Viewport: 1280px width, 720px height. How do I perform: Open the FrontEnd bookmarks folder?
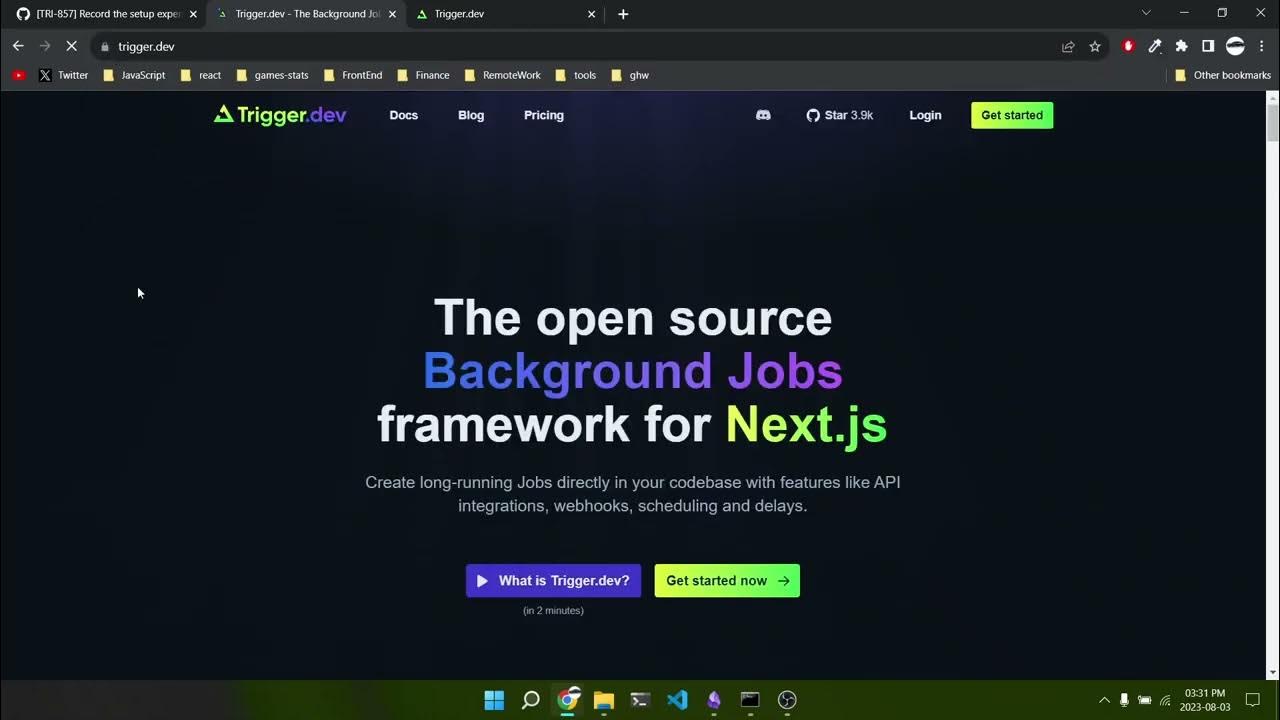click(x=353, y=75)
